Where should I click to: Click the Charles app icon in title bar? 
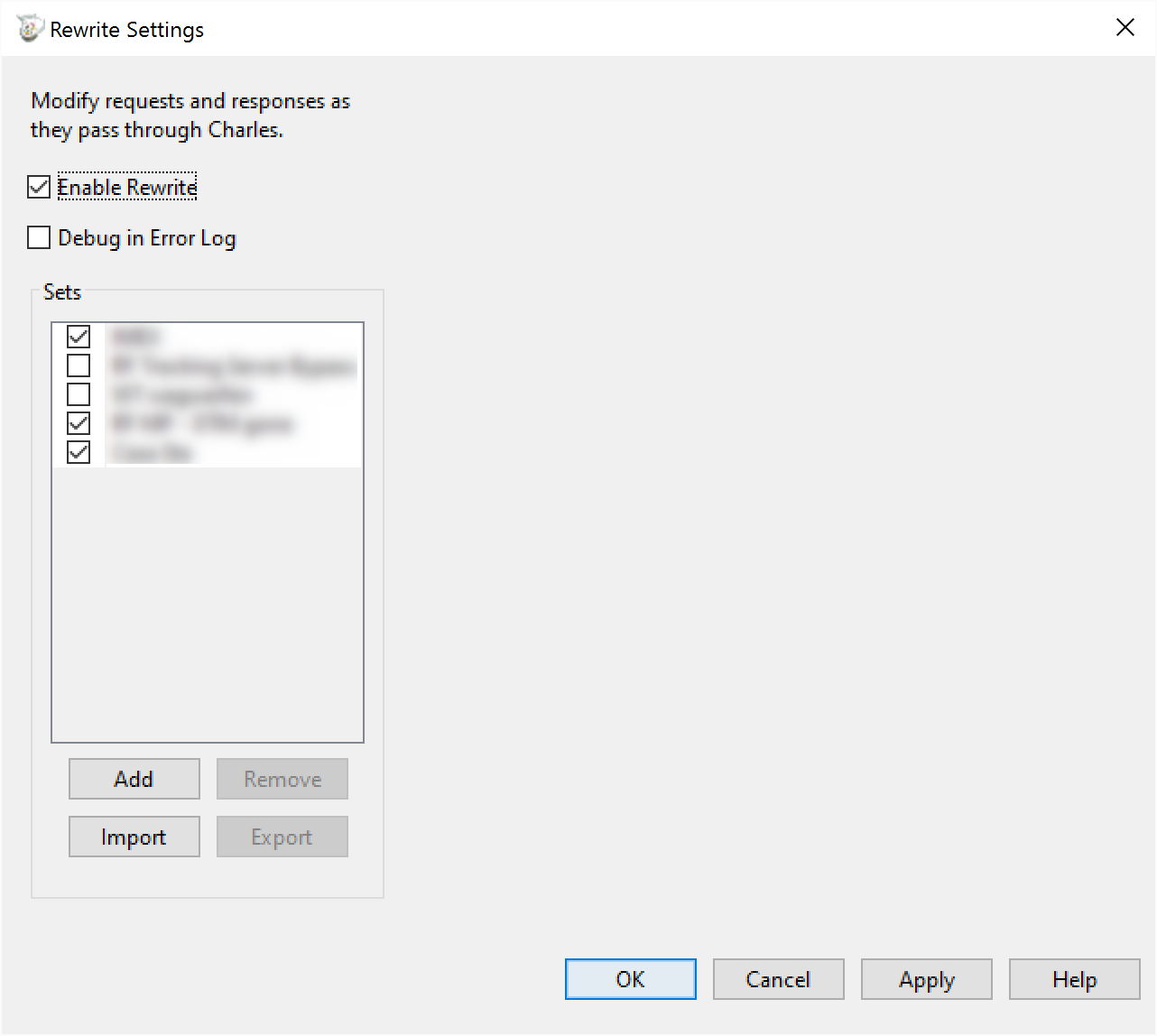coord(29,29)
